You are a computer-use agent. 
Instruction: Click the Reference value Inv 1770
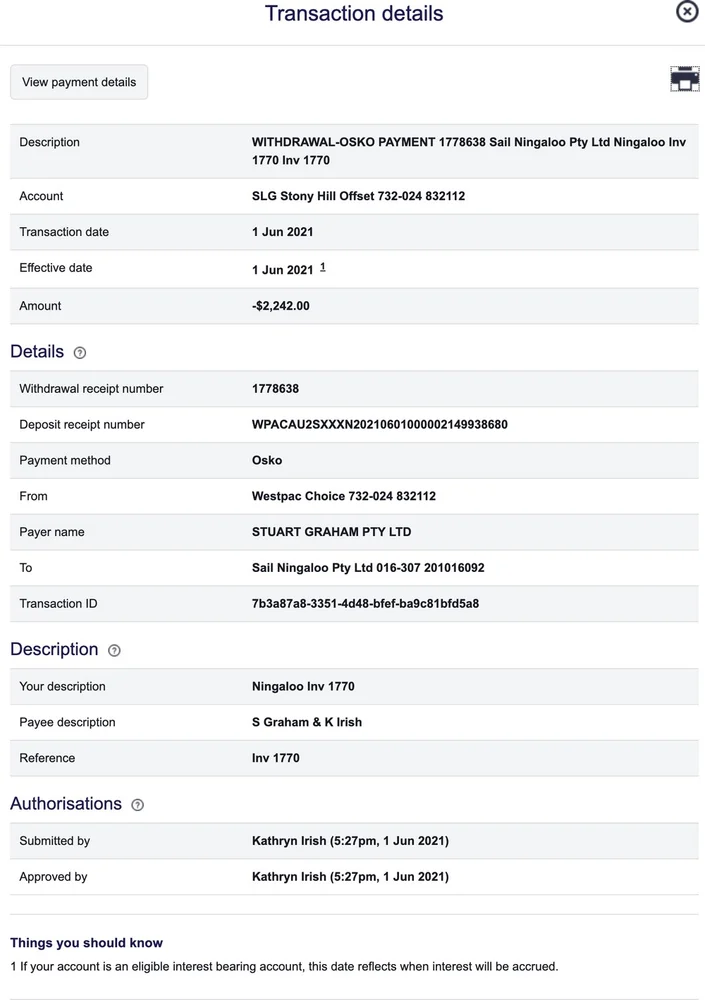(276, 758)
